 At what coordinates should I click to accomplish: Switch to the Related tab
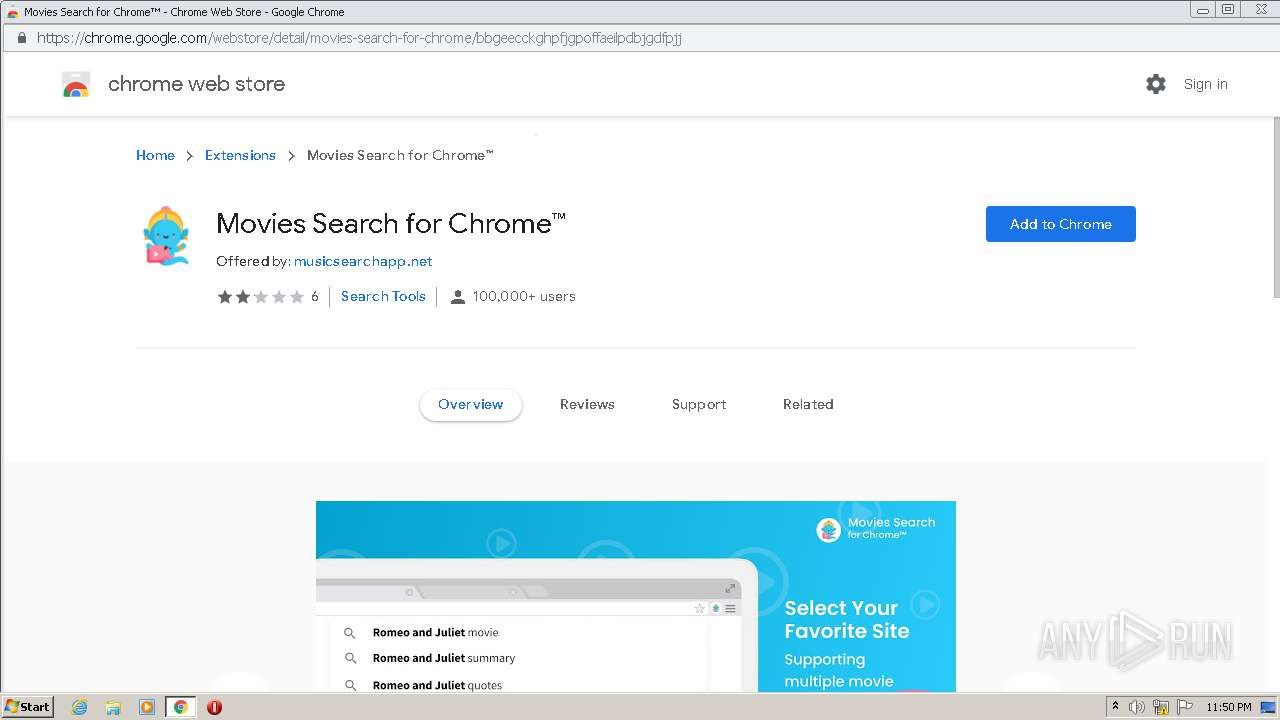coord(808,404)
